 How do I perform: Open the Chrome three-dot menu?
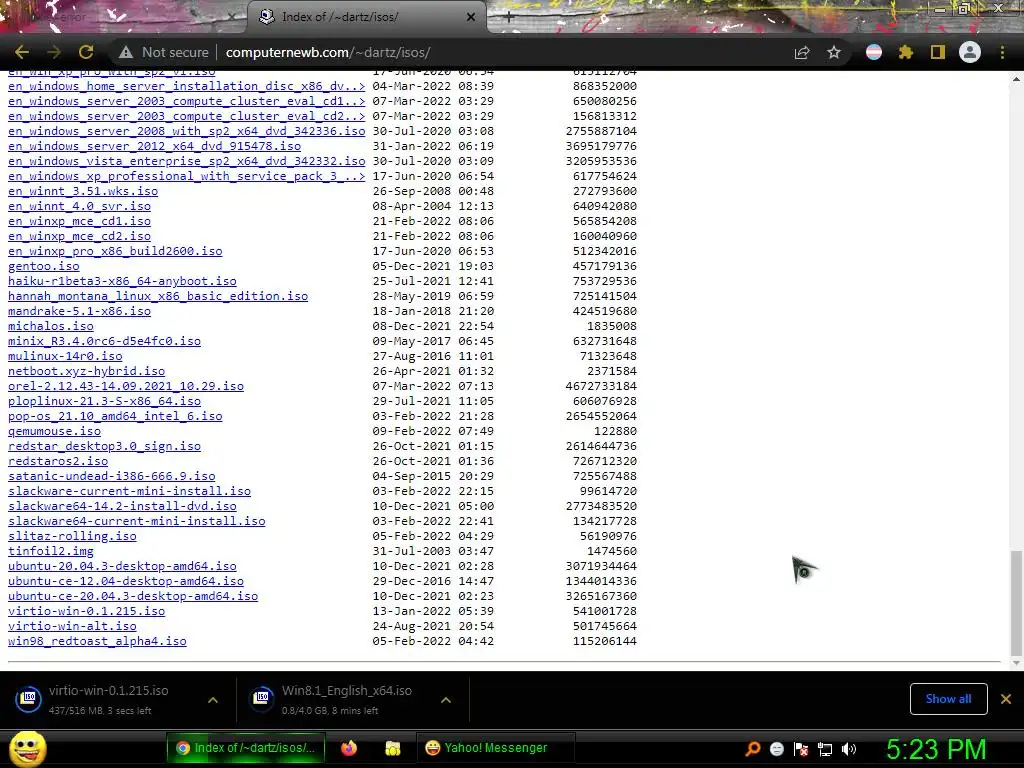(1002, 52)
